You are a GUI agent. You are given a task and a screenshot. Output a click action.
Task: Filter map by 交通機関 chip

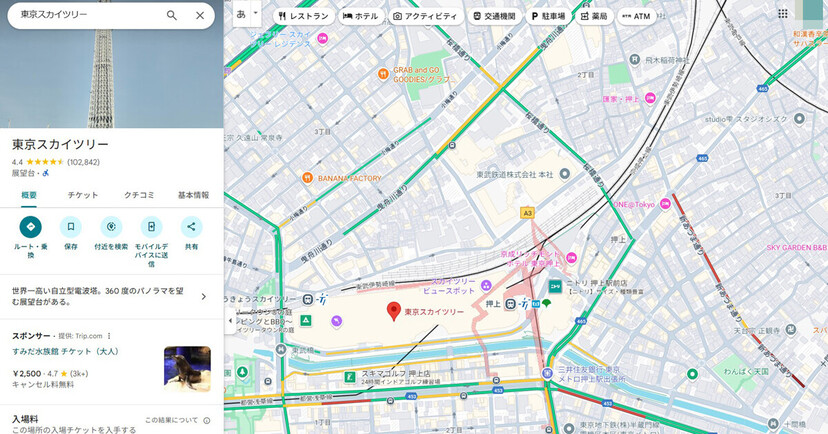tap(494, 16)
